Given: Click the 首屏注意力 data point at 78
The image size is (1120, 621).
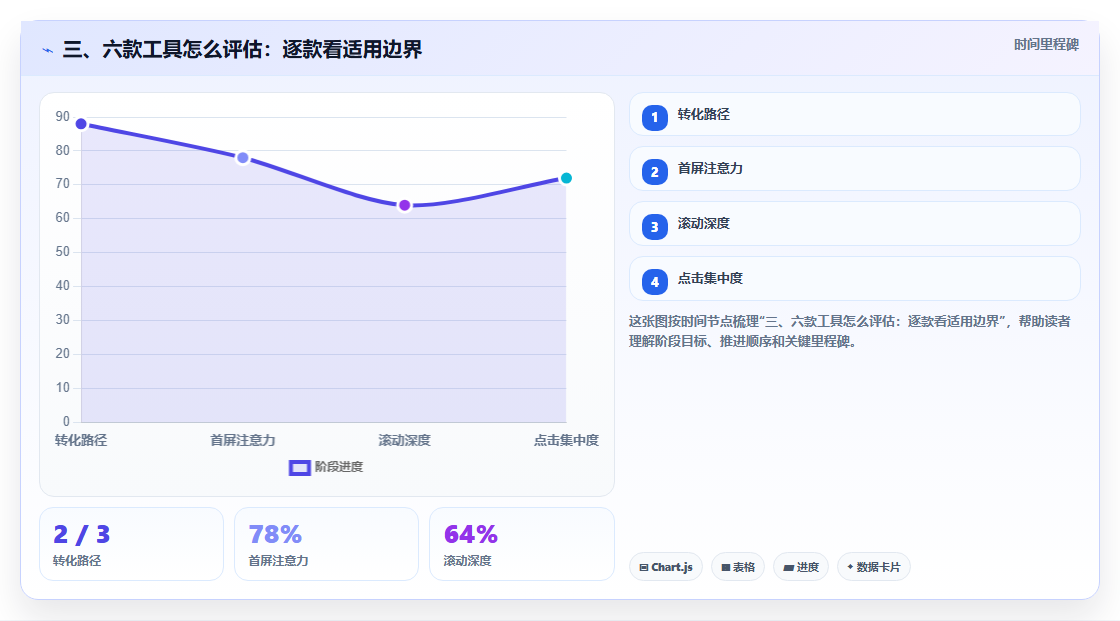Looking at the screenshot, I should [243, 158].
